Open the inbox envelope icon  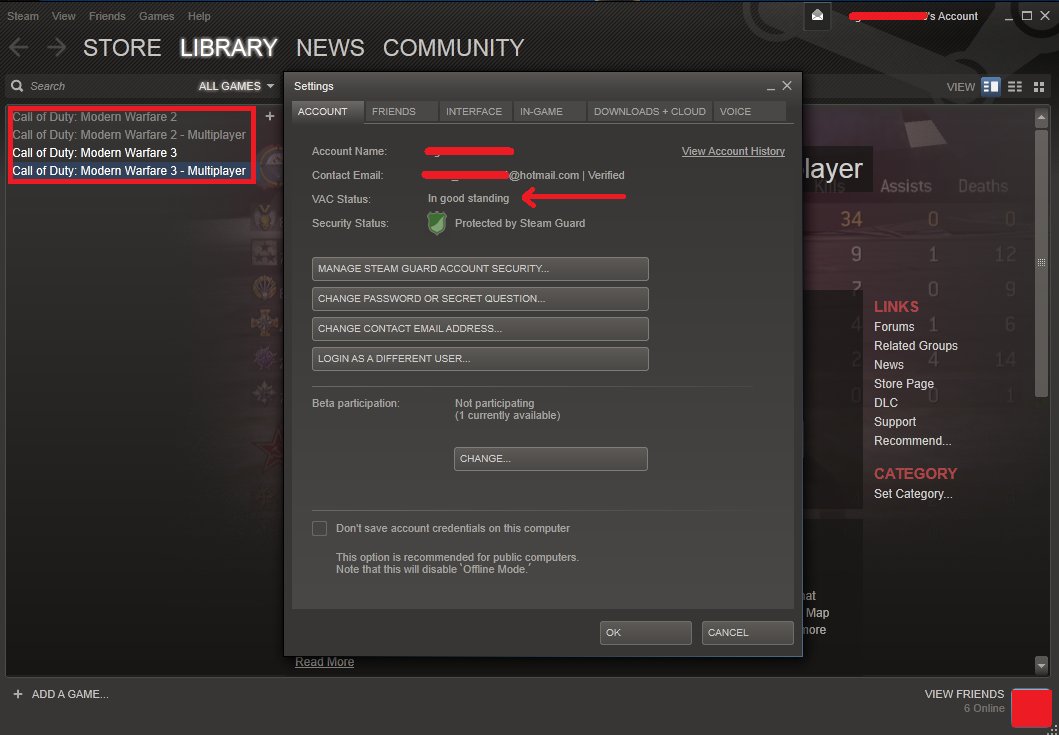point(817,16)
